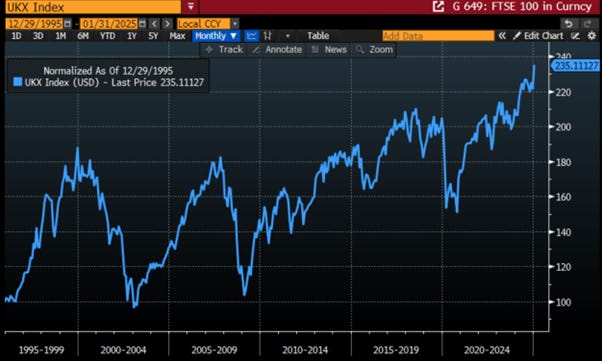Click the 2000-2004 x-axis label

123,350
